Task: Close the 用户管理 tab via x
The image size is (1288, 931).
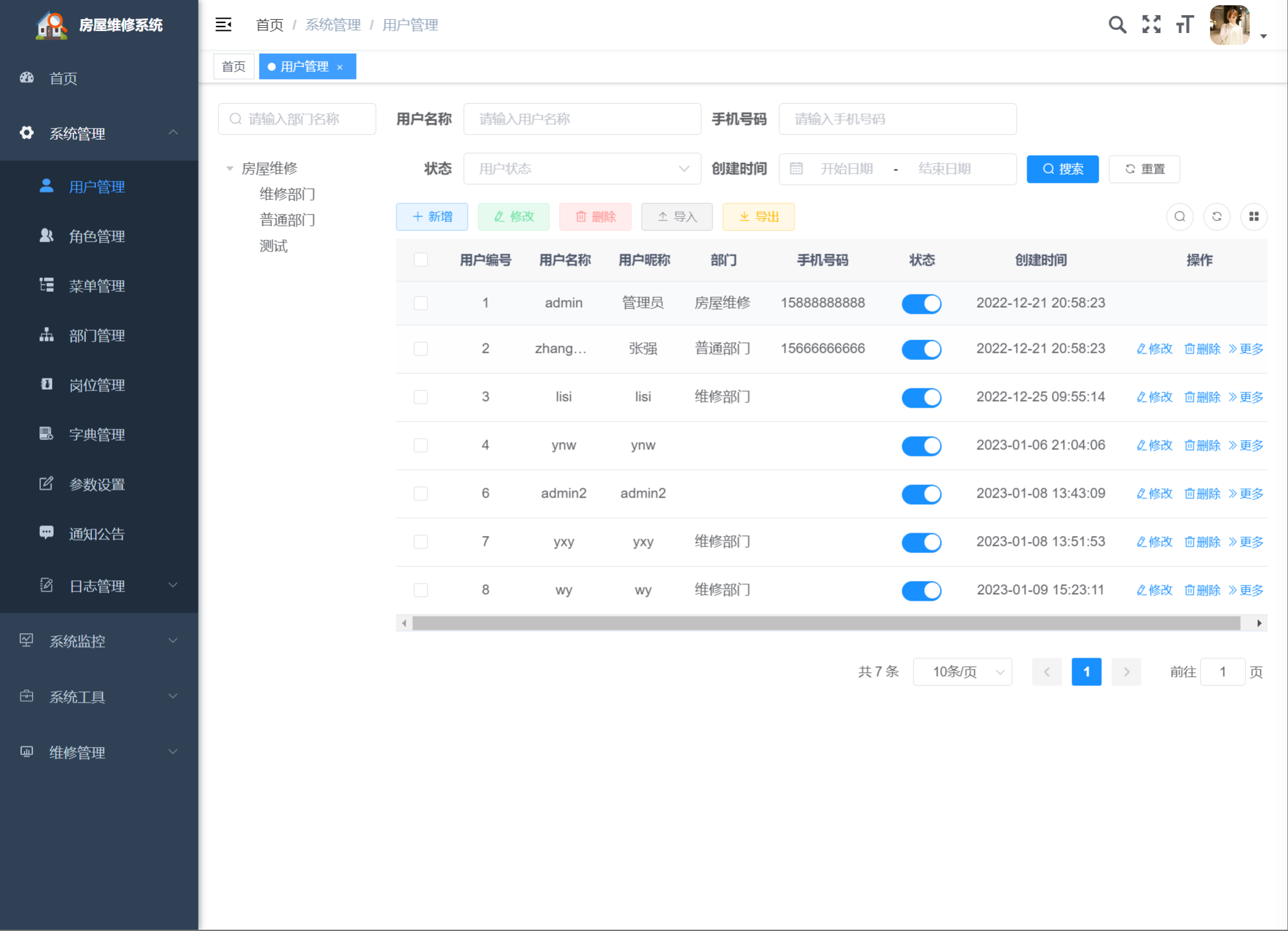Action: pos(340,67)
